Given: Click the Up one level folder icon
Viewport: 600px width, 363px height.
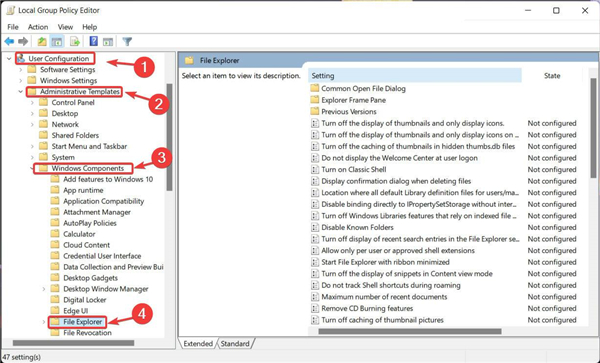Looking at the screenshot, I should 42,41.
